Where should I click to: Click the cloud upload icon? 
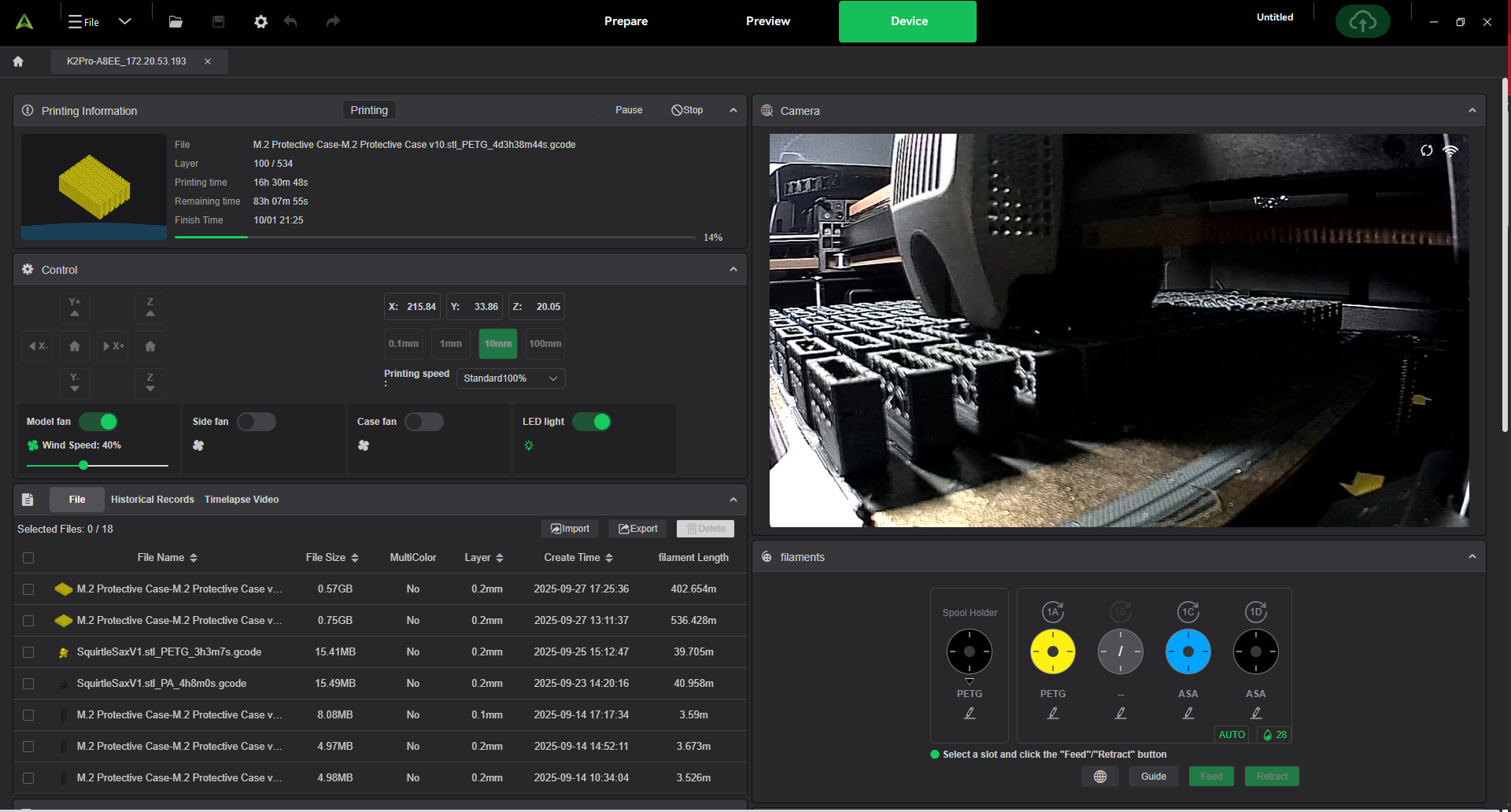click(x=1362, y=22)
